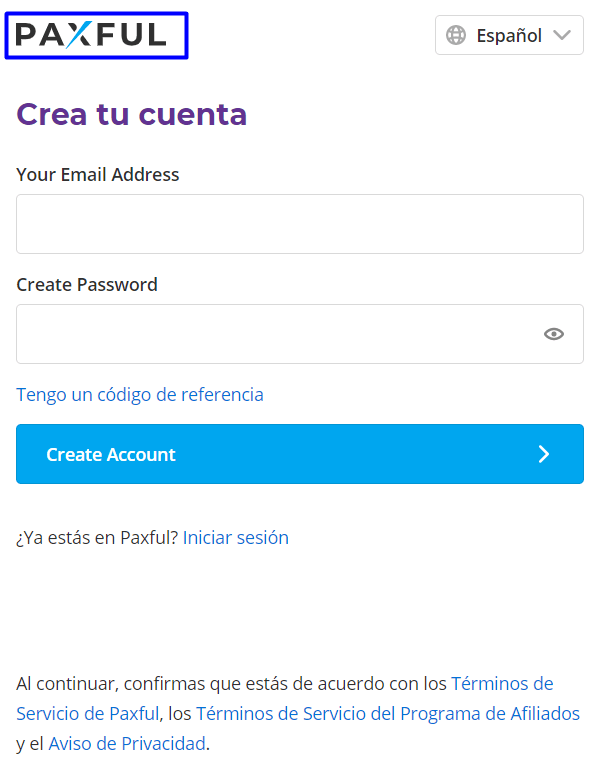Click the globe icon in language selector
Viewport: 607px width, 769px height.
456,35
